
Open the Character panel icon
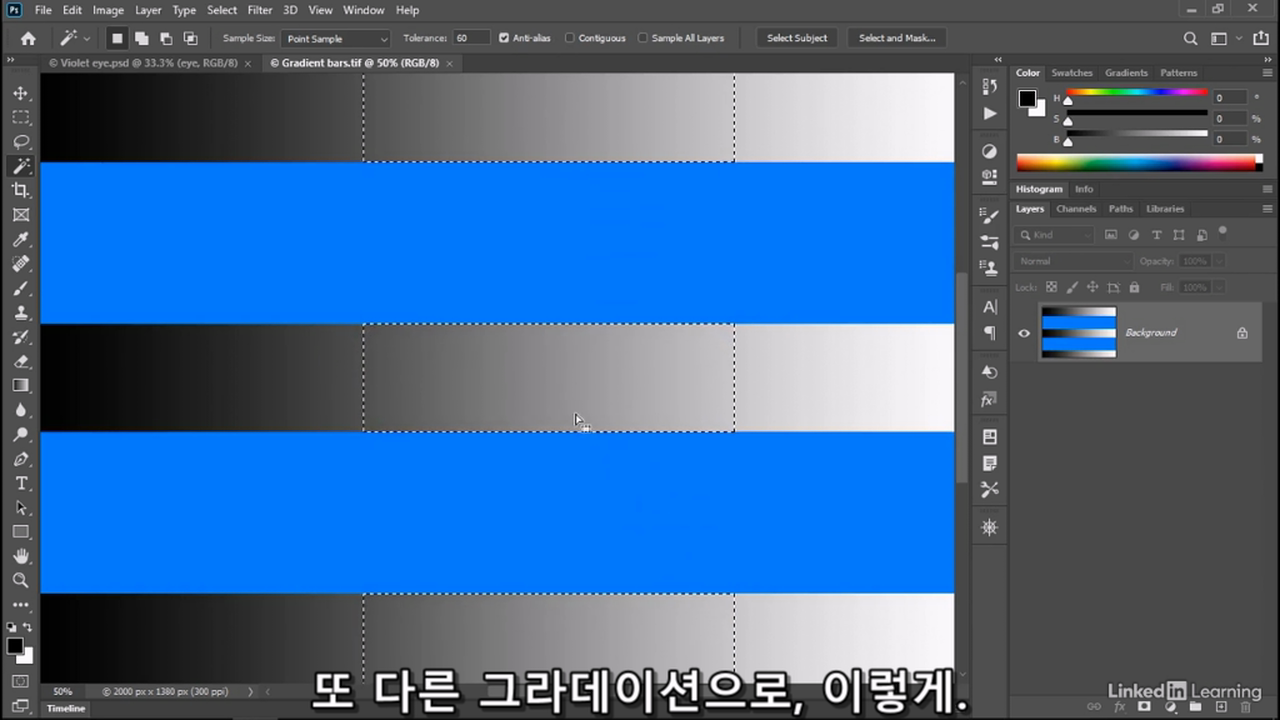tap(990, 307)
